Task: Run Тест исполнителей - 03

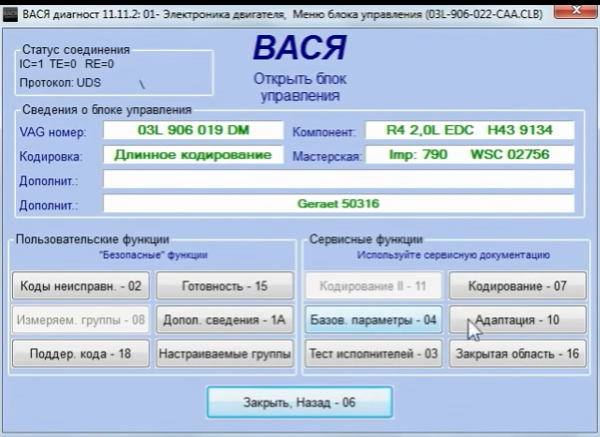Action: click(373, 353)
